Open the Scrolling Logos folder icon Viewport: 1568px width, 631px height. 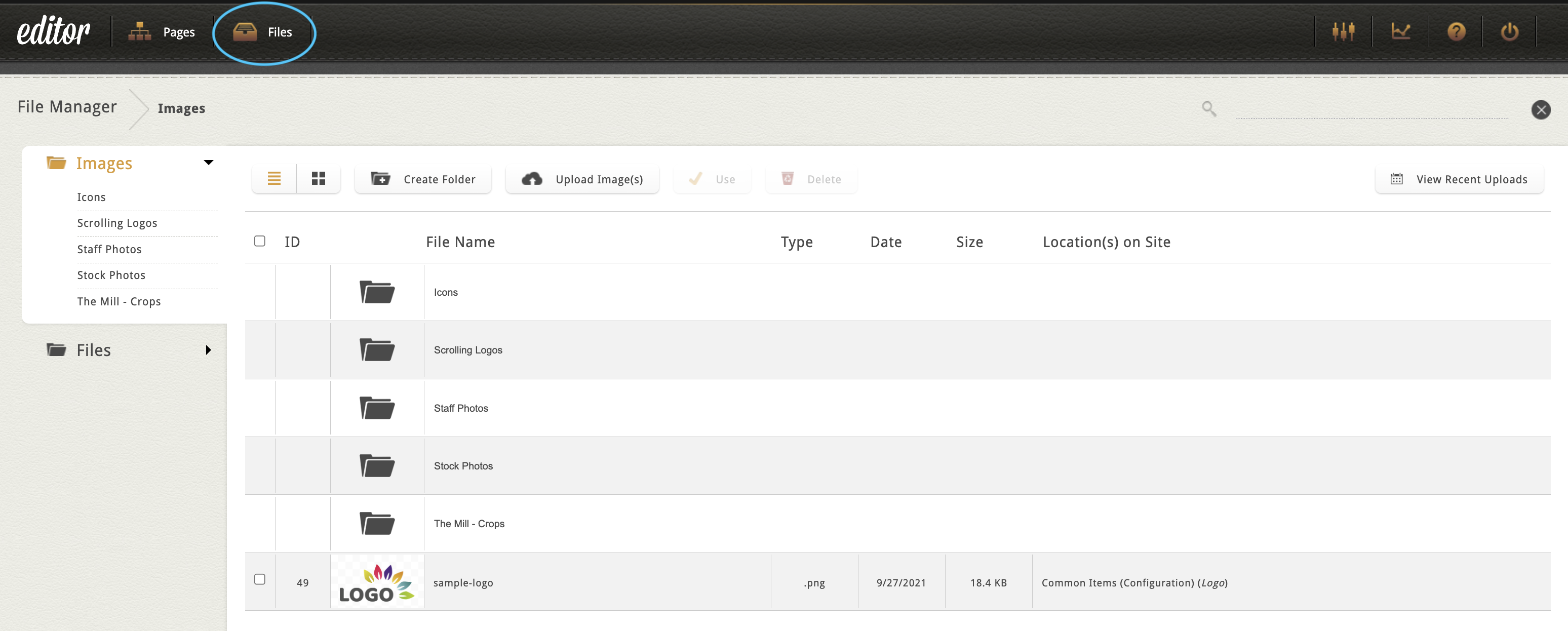point(377,350)
